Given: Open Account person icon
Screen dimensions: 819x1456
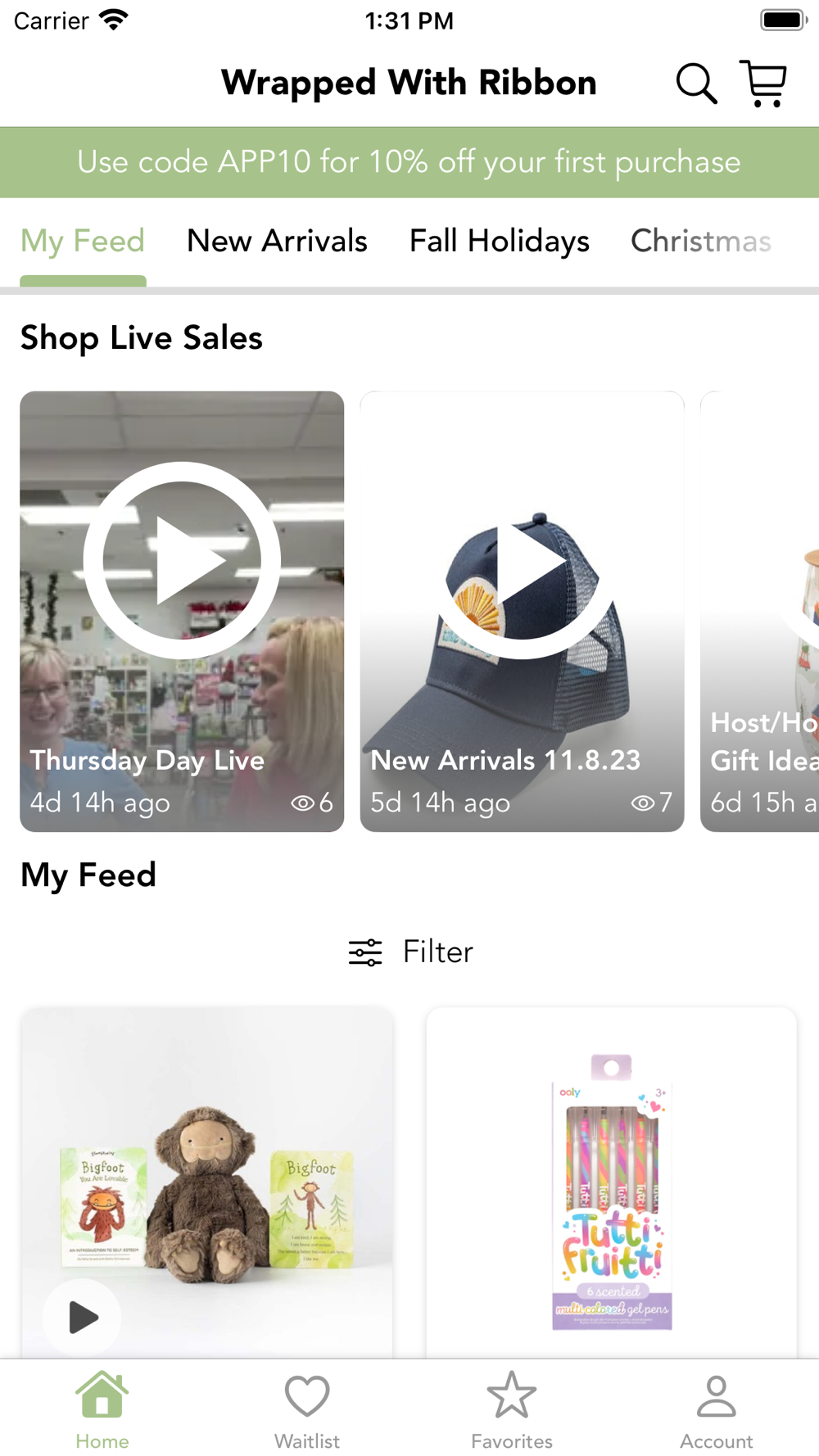Looking at the screenshot, I should tap(717, 1396).
